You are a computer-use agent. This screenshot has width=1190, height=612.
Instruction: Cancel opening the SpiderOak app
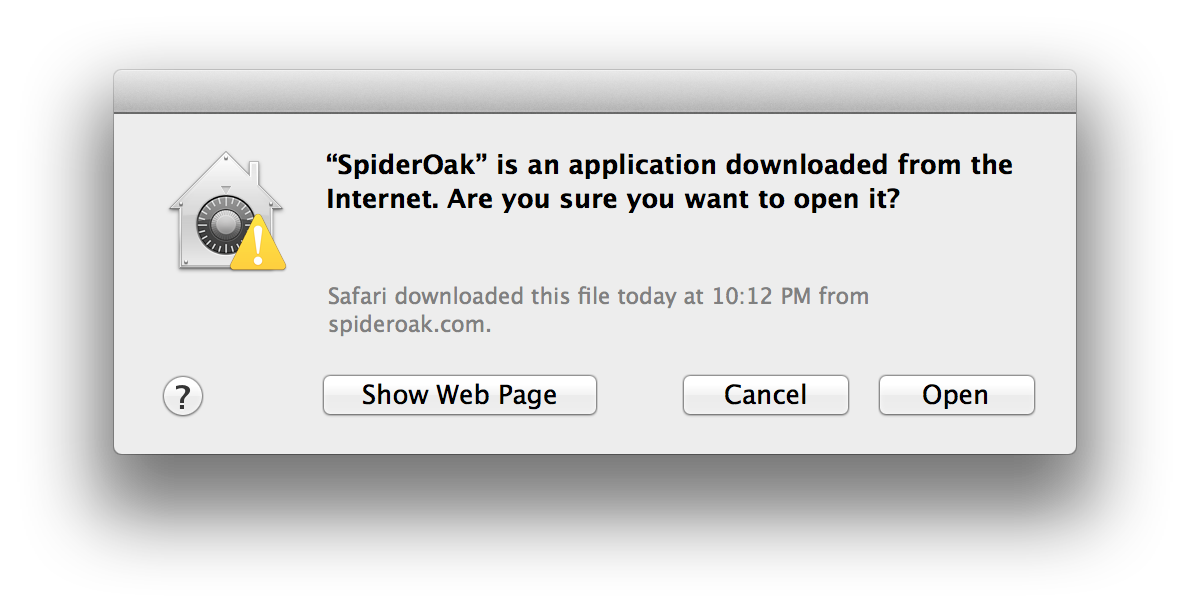pos(765,395)
